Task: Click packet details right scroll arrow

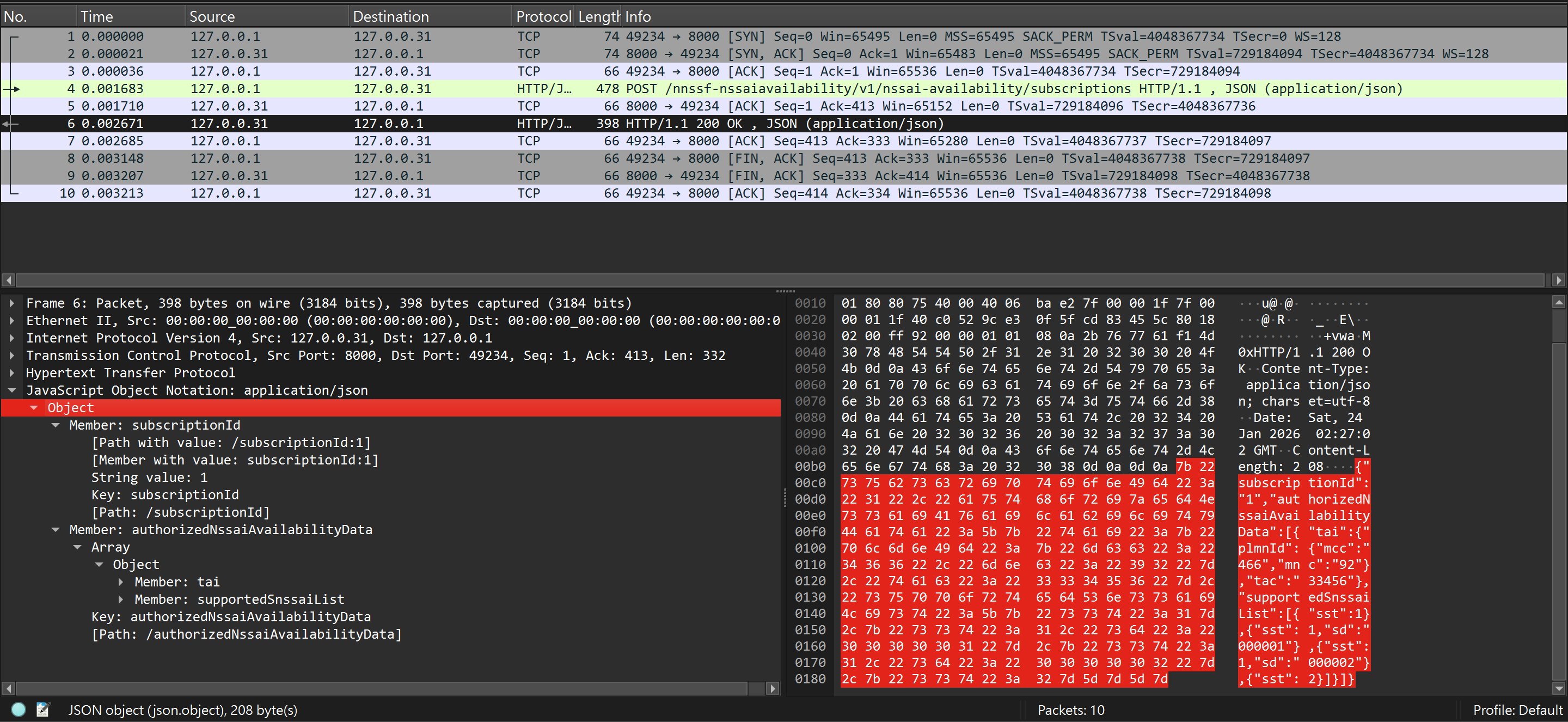Action: 773,689
